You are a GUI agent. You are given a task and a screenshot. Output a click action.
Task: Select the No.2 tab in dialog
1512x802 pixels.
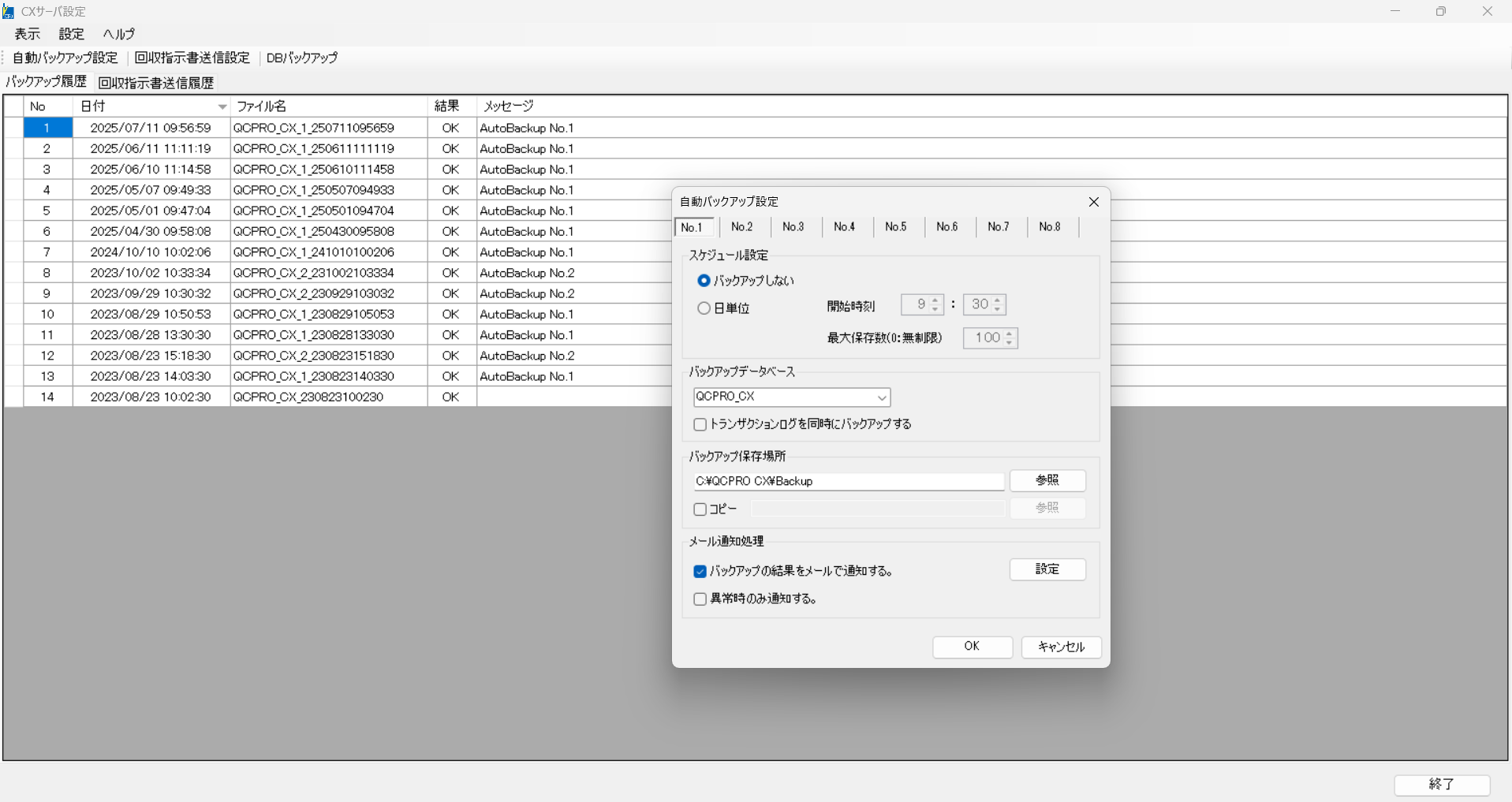(741, 227)
